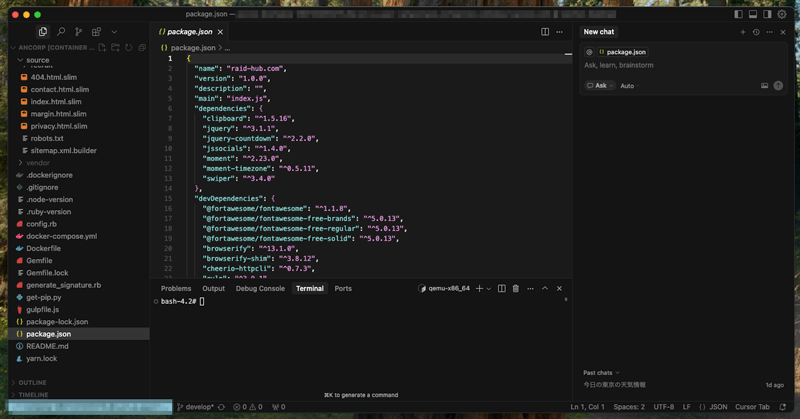Open the .gitignore file
Screen dimensions: 800x419
pyautogui.click(x=42, y=187)
